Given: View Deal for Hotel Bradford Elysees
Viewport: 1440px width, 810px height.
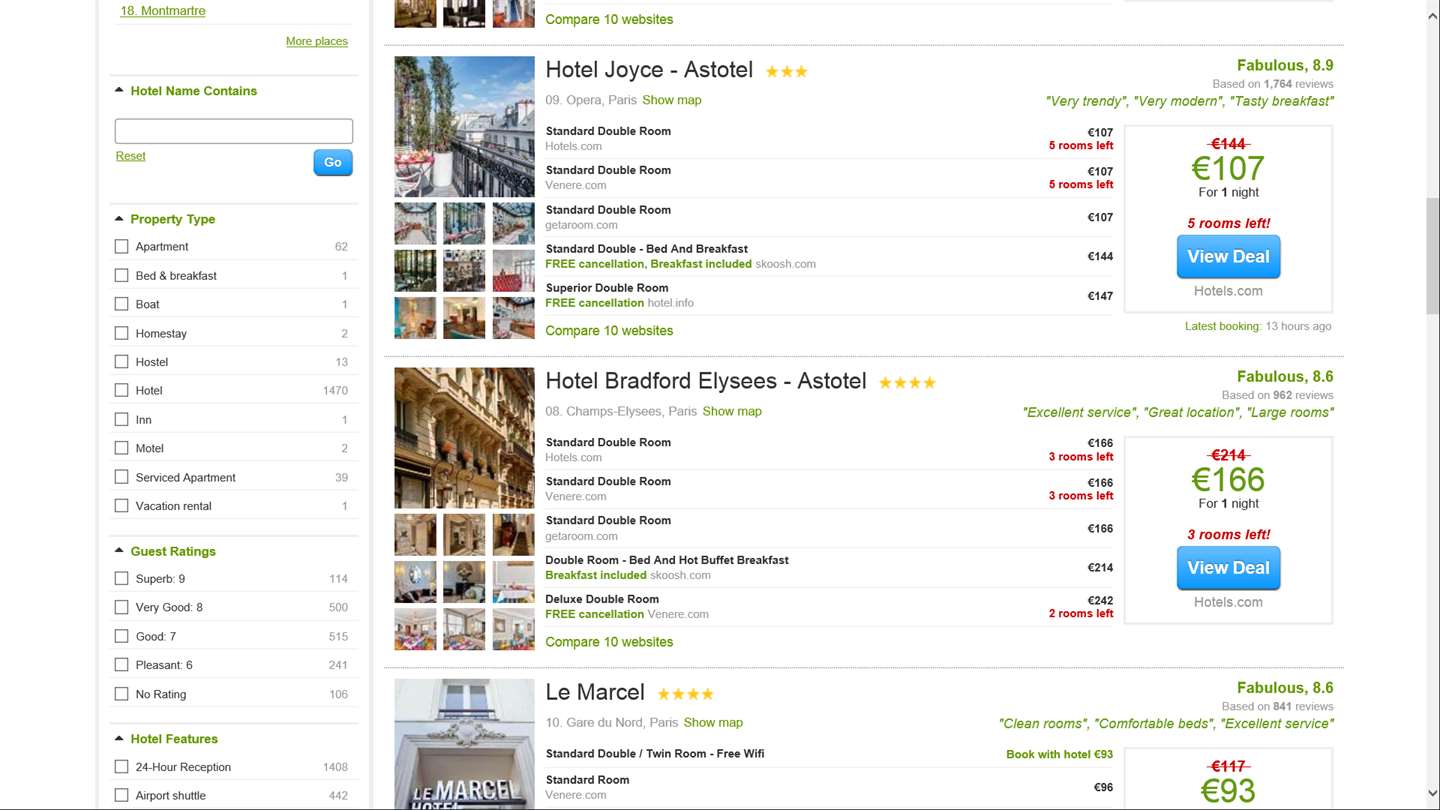Looking at the screenshot, I should [1228, 568].
